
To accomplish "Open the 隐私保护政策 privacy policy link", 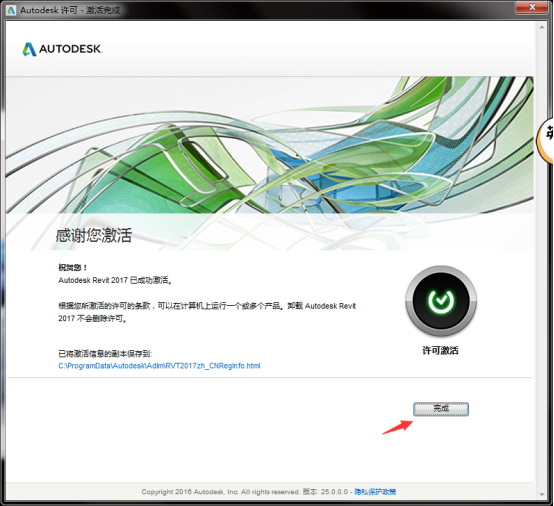I will (375, 492).
